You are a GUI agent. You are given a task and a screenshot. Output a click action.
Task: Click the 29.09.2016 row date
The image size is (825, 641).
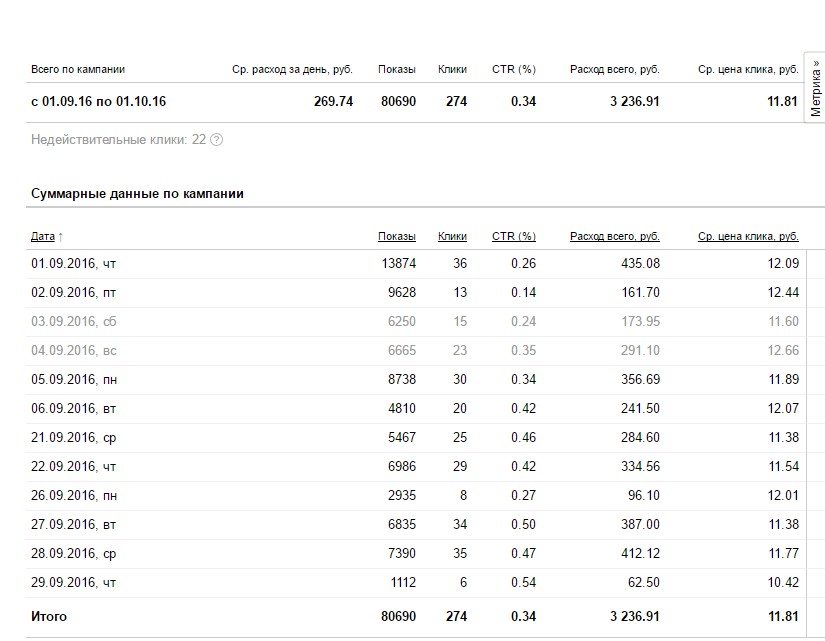pyautogui.click(x=74, y=583)
